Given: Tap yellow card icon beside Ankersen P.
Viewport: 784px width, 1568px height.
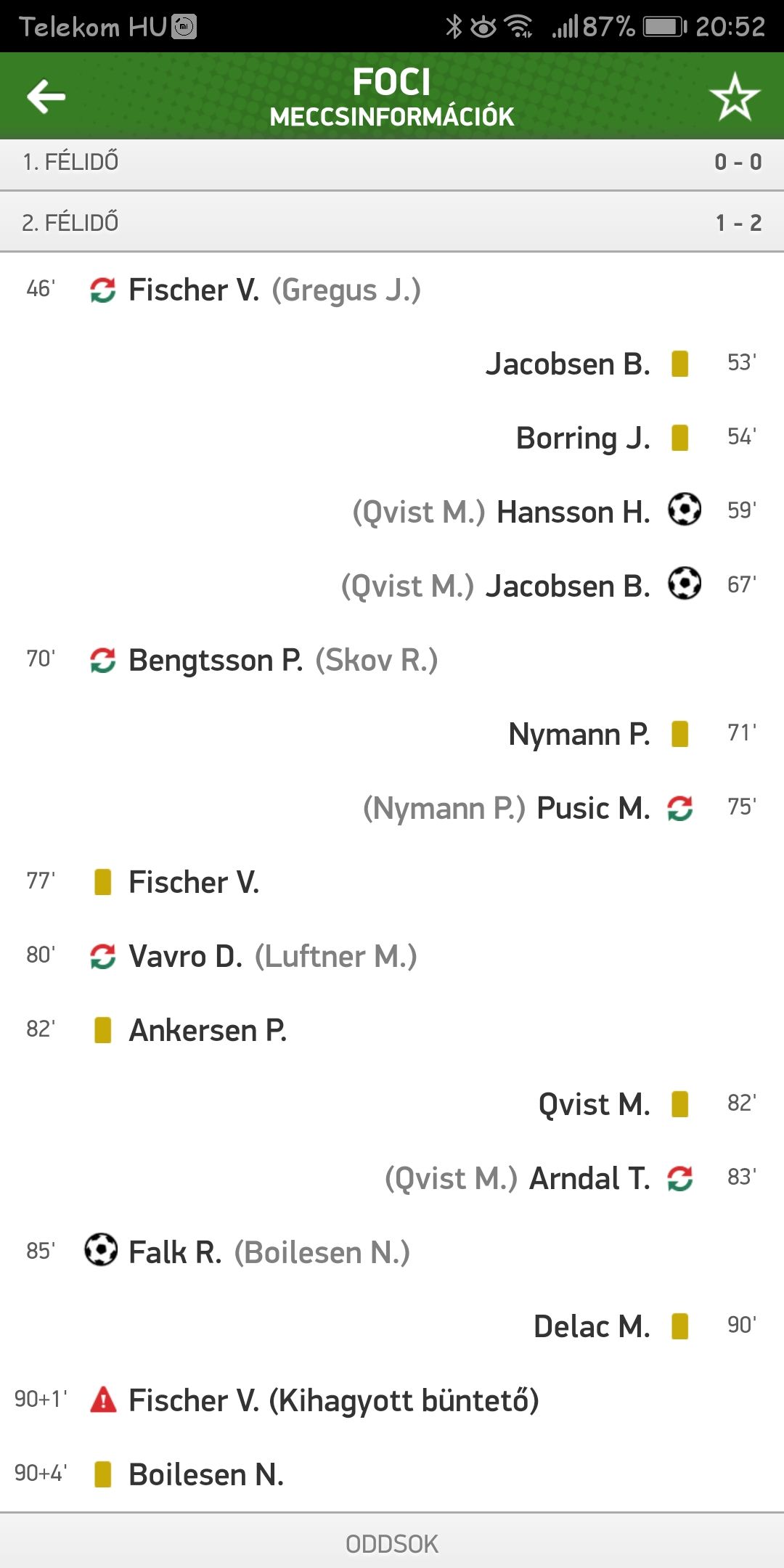Looking at the screenshot, I should (x=103, y=1030).
